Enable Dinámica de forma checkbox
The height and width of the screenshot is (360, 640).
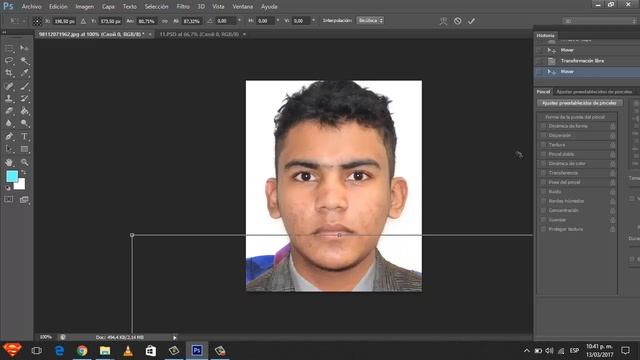(543, 126)
